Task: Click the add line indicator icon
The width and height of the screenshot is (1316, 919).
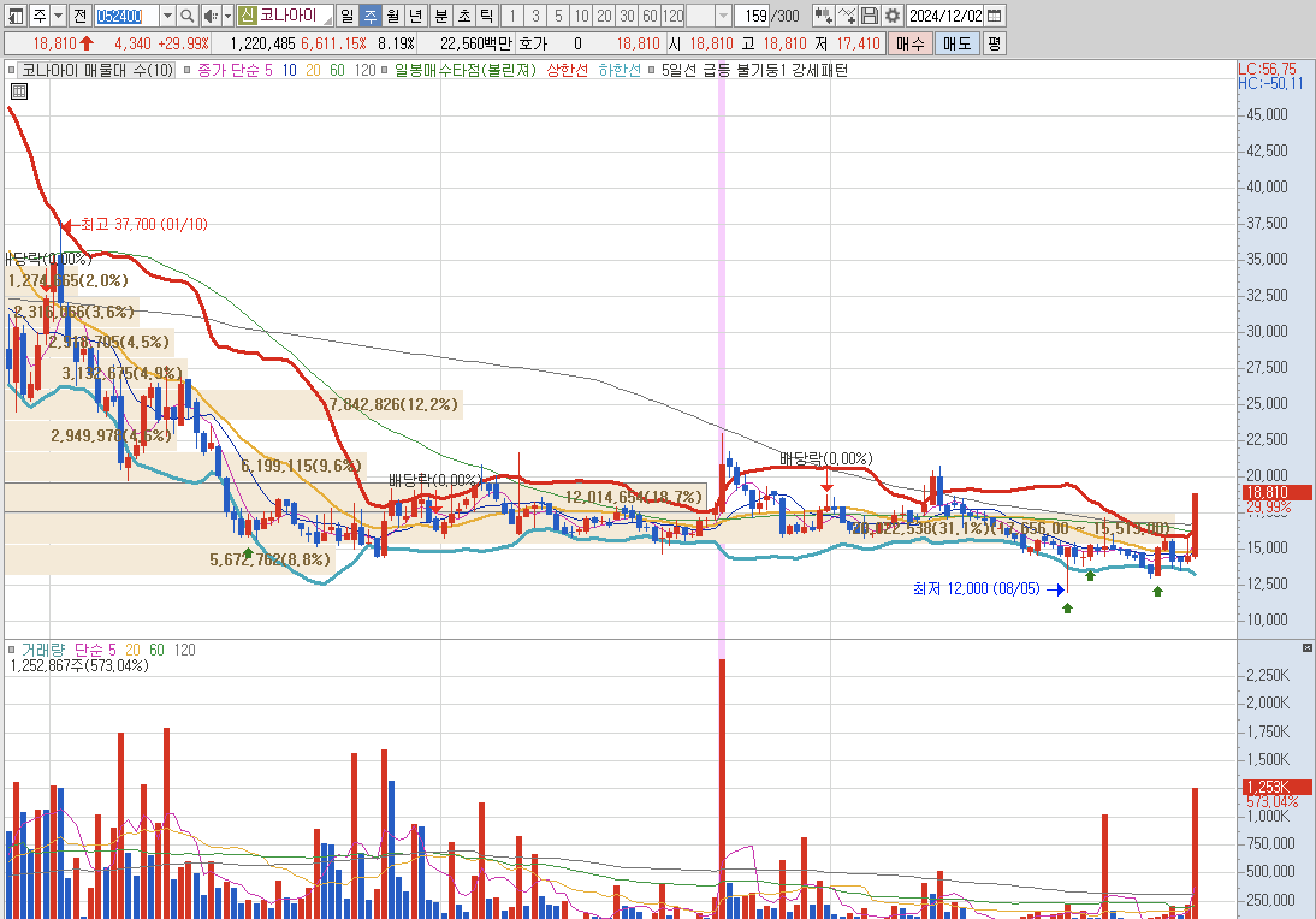Action: 846,16
